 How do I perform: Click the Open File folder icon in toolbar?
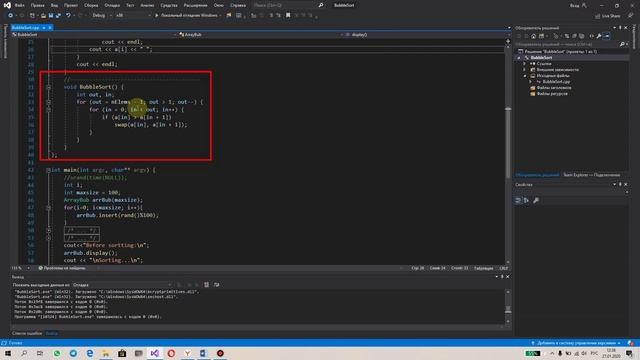[43, 16]
